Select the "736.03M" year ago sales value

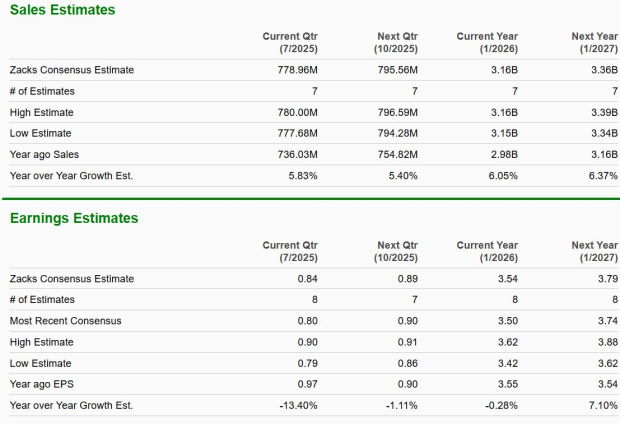(297, 155)
